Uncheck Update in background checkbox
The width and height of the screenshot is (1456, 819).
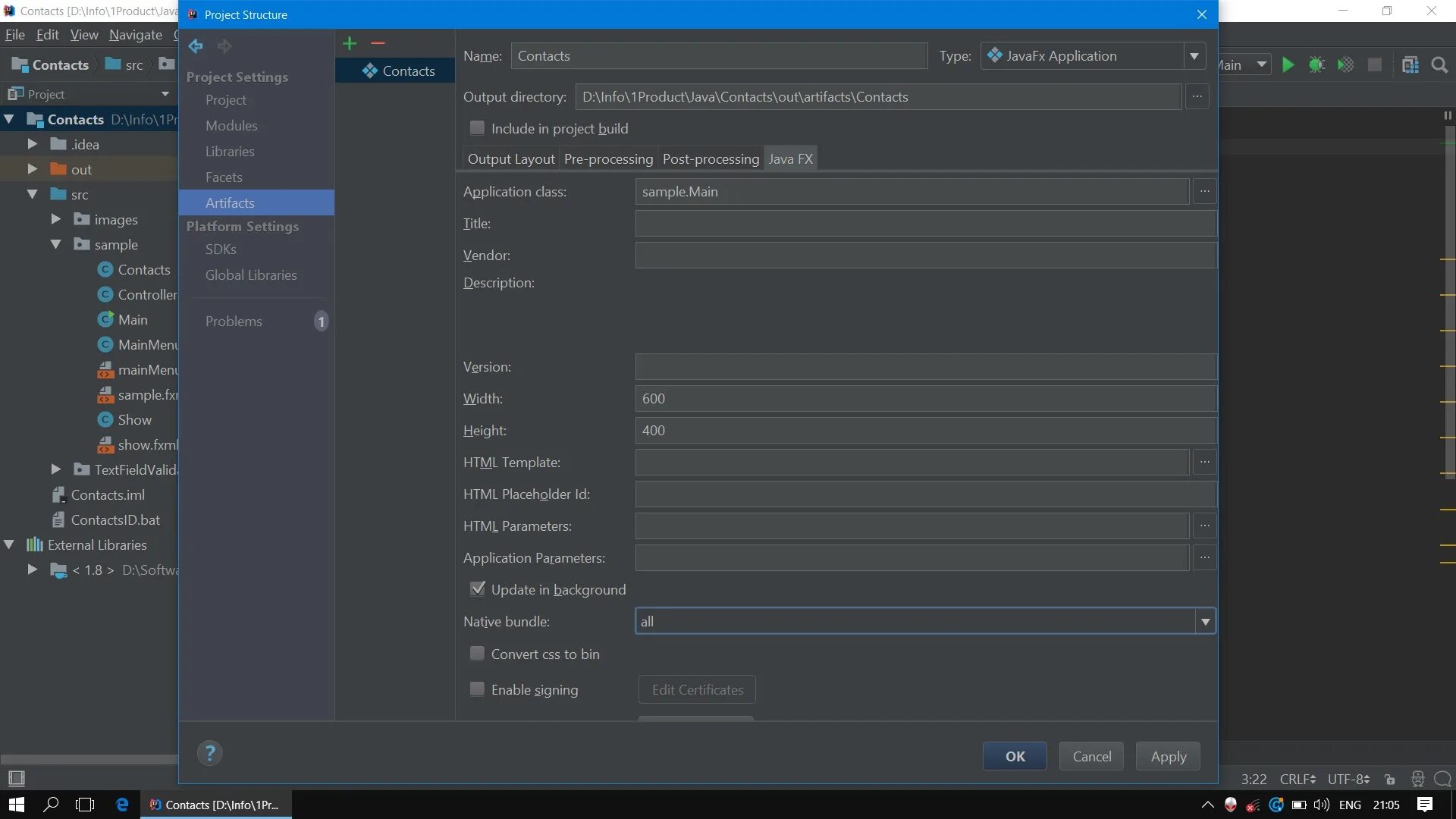click(x=477, y=589)
